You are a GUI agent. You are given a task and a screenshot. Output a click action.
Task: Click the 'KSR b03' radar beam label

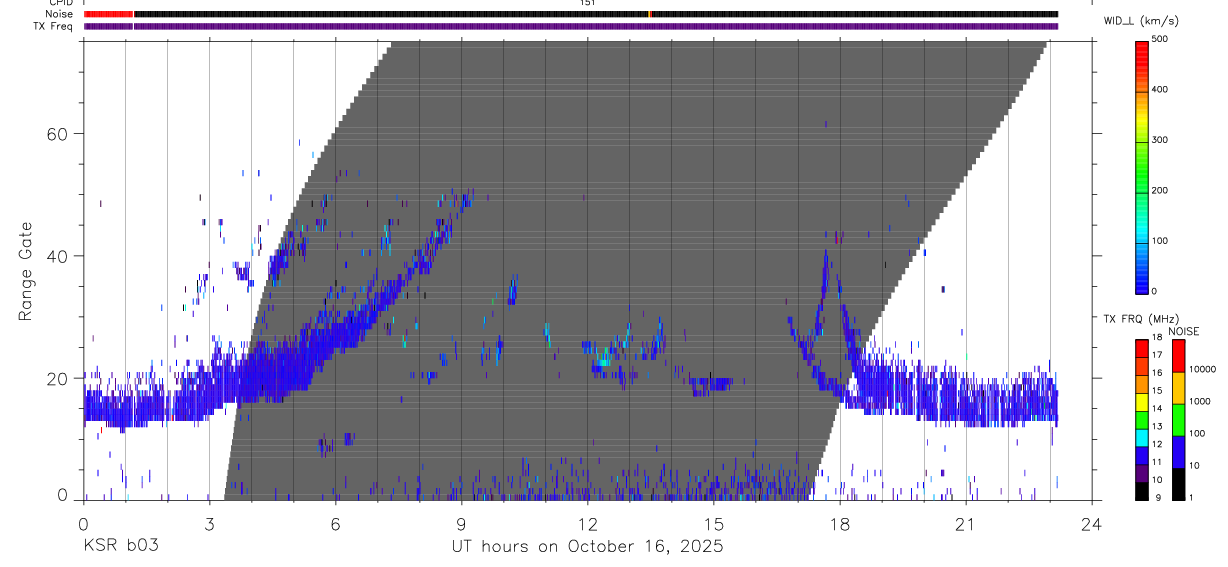tap(120, 547)
